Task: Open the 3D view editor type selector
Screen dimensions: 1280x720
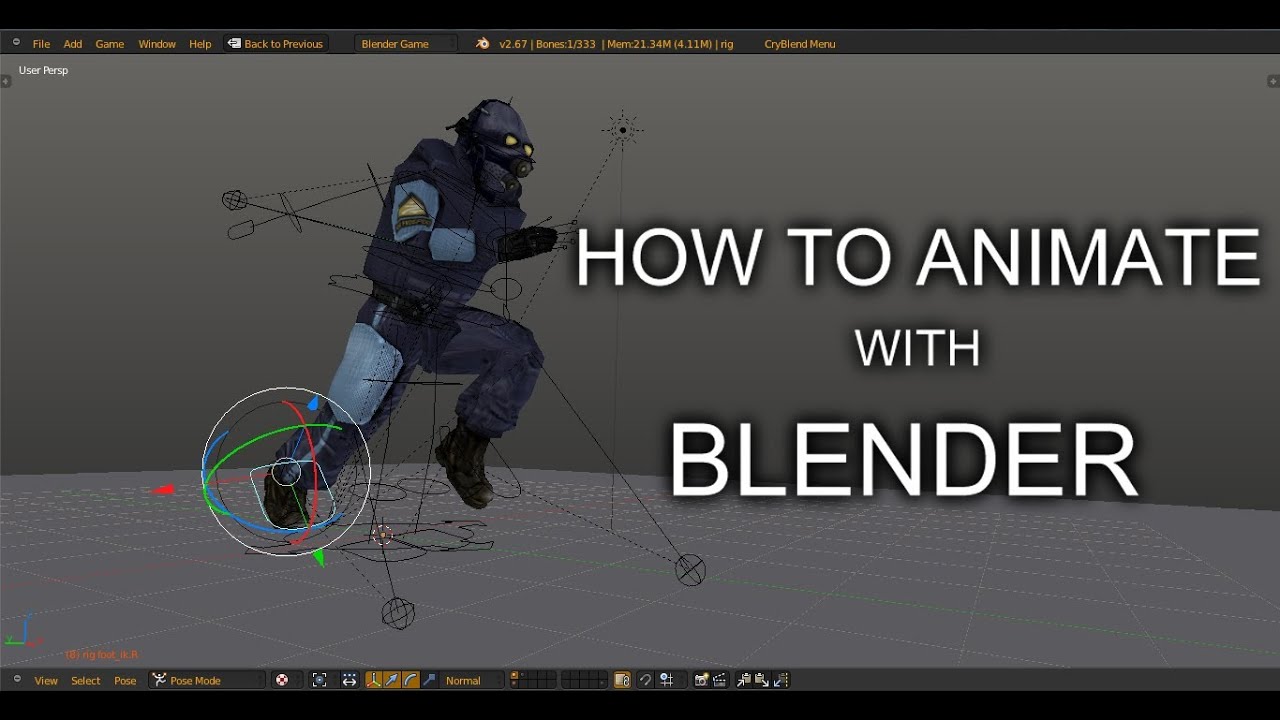Action: coord(16,680)
